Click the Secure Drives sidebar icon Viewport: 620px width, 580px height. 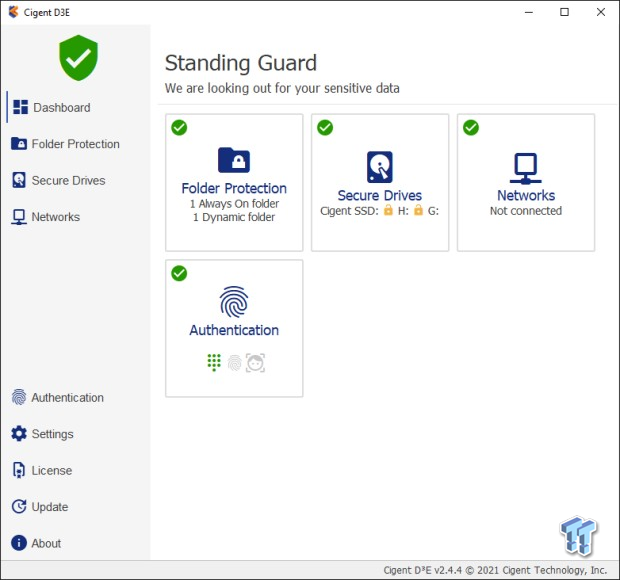19,180
